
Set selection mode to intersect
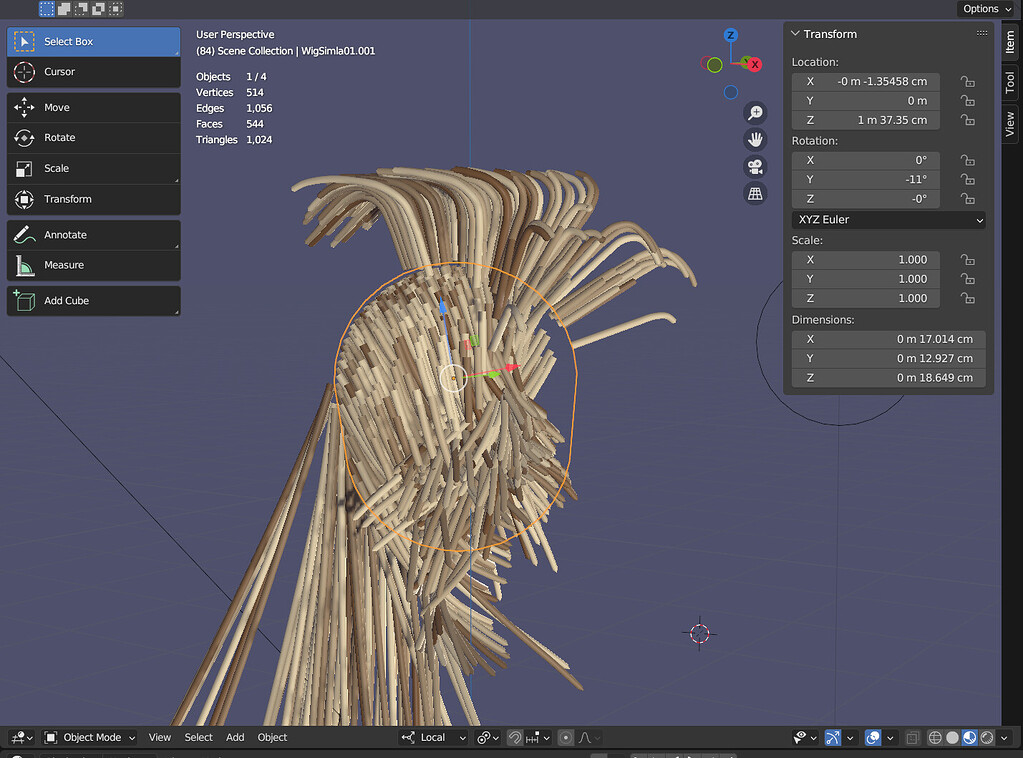click(x=115, y=8)
